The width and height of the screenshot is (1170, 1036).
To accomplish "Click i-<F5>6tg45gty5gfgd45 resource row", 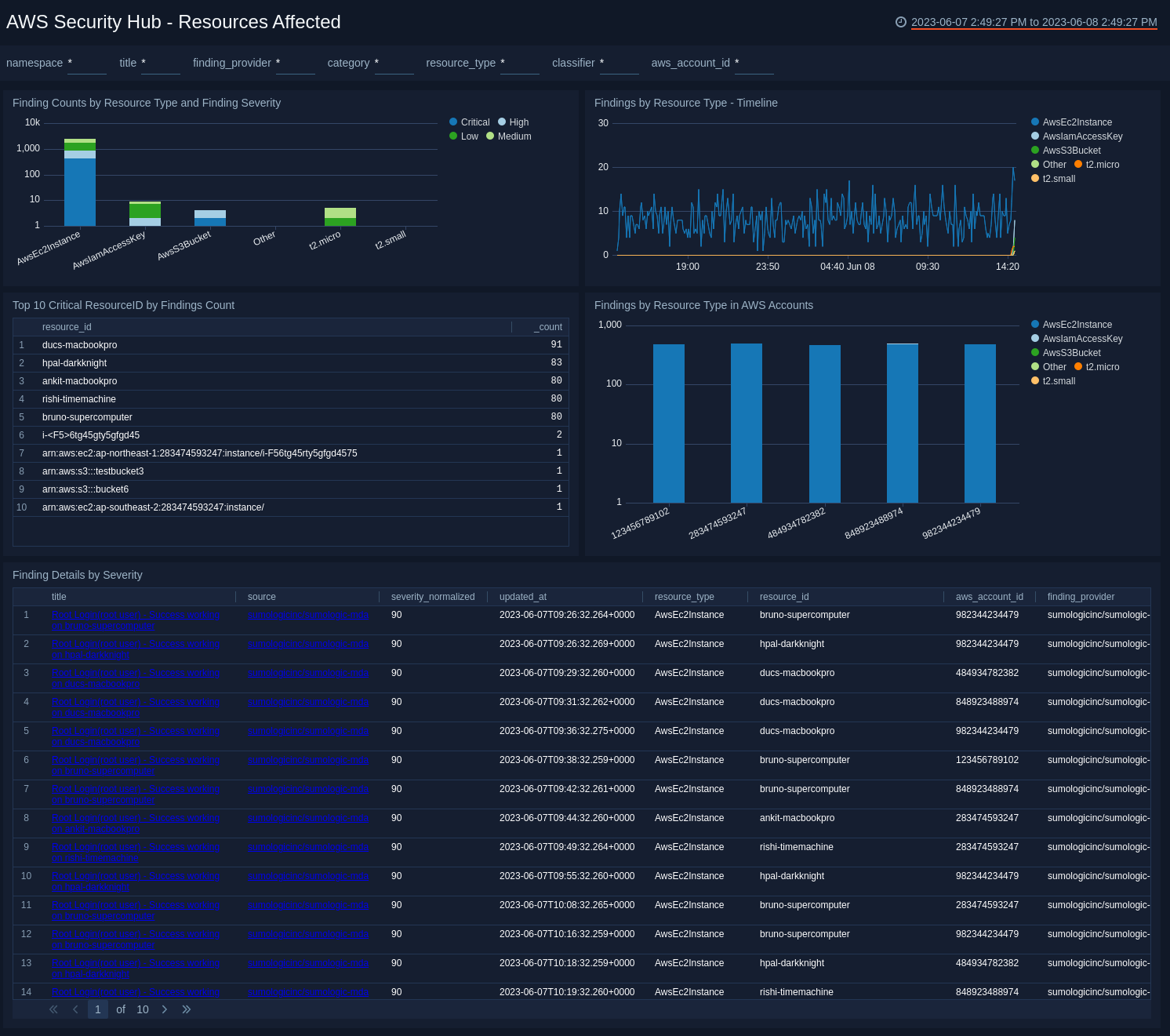I will pos(291,435).
